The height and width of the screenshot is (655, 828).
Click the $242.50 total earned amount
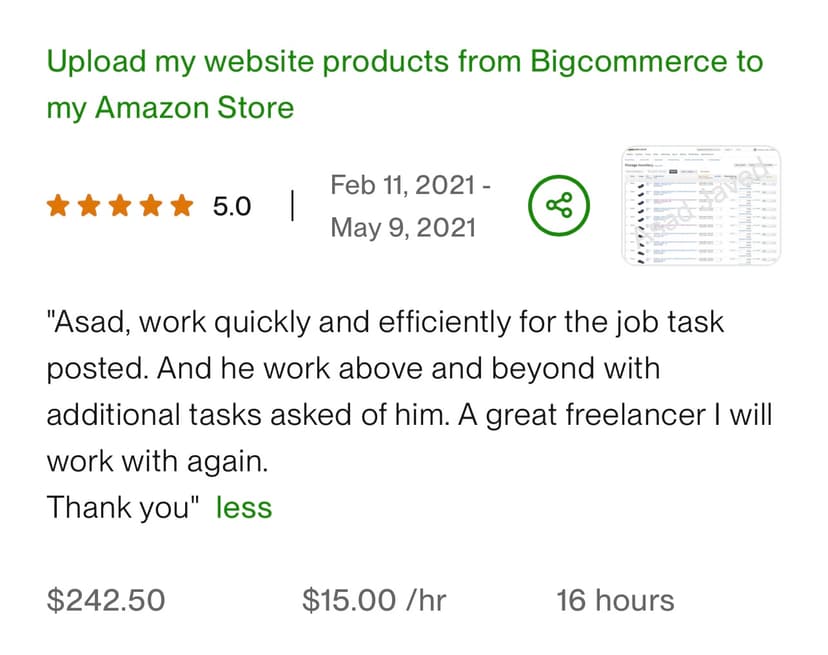pyautogui.click(x=106, y=600)
